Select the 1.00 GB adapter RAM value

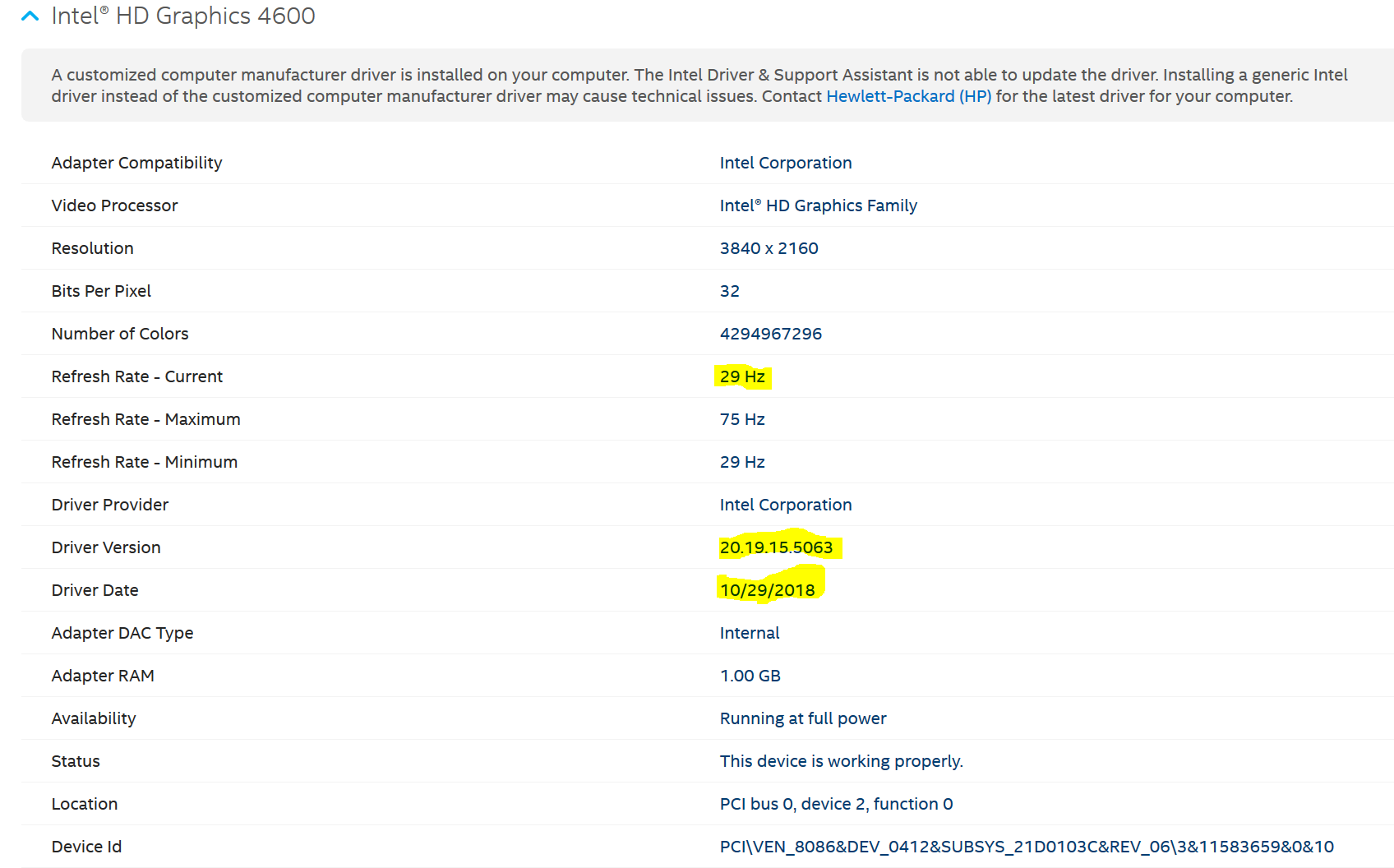coord(750,676)
